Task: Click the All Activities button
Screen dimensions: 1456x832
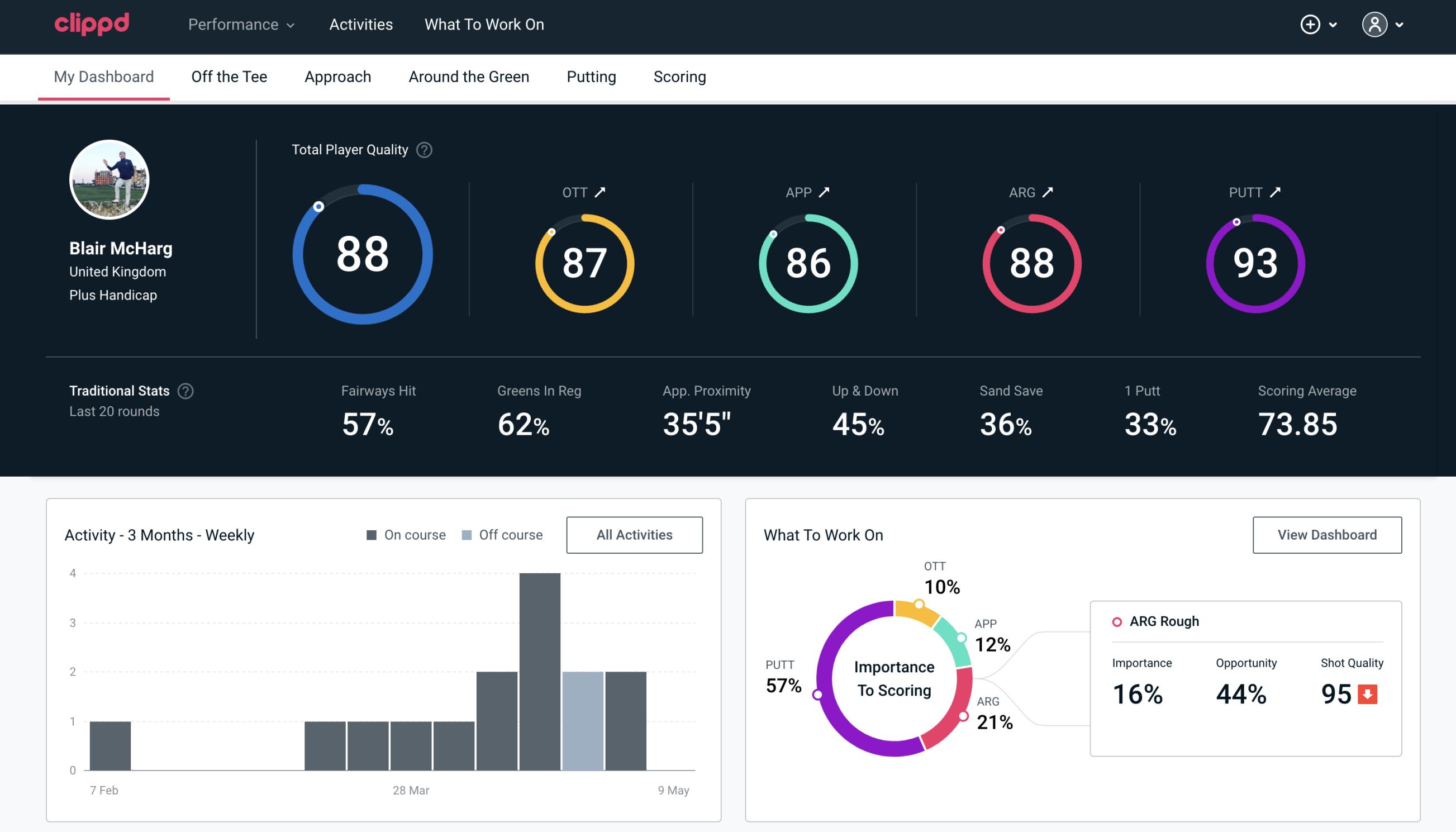Action: pyautogui.click(x=634, y=535)
